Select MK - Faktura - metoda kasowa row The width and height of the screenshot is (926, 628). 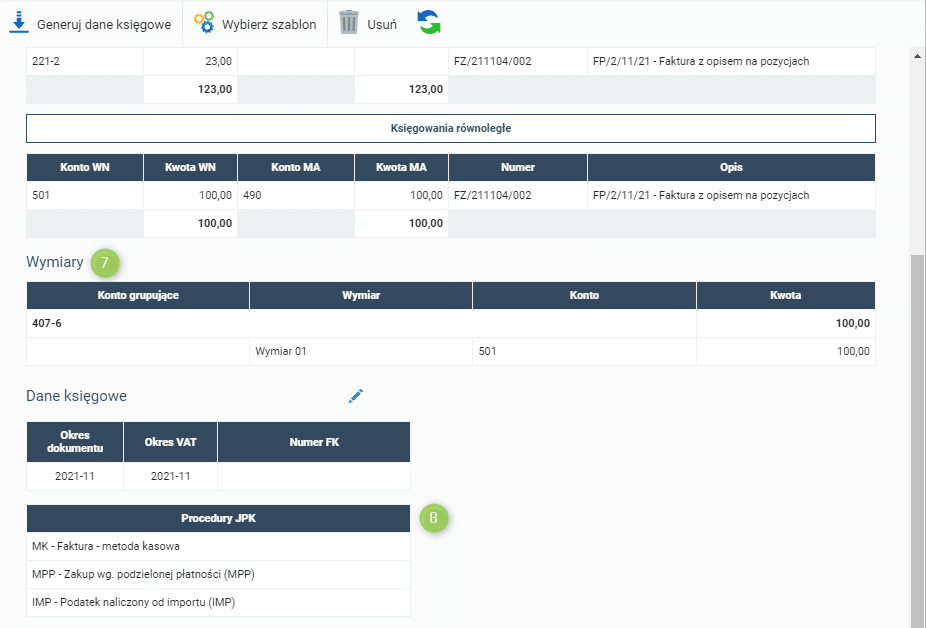click(219, 546)
